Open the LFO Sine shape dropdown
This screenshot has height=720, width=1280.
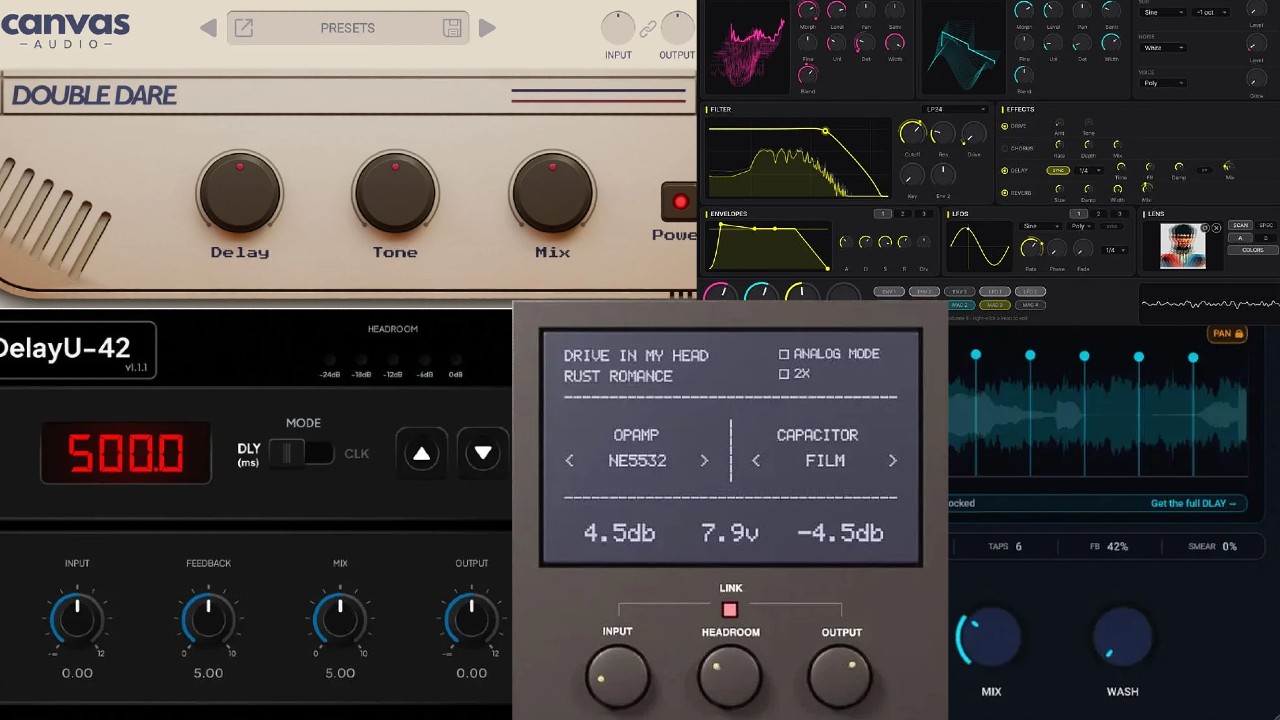point(1040,226)
